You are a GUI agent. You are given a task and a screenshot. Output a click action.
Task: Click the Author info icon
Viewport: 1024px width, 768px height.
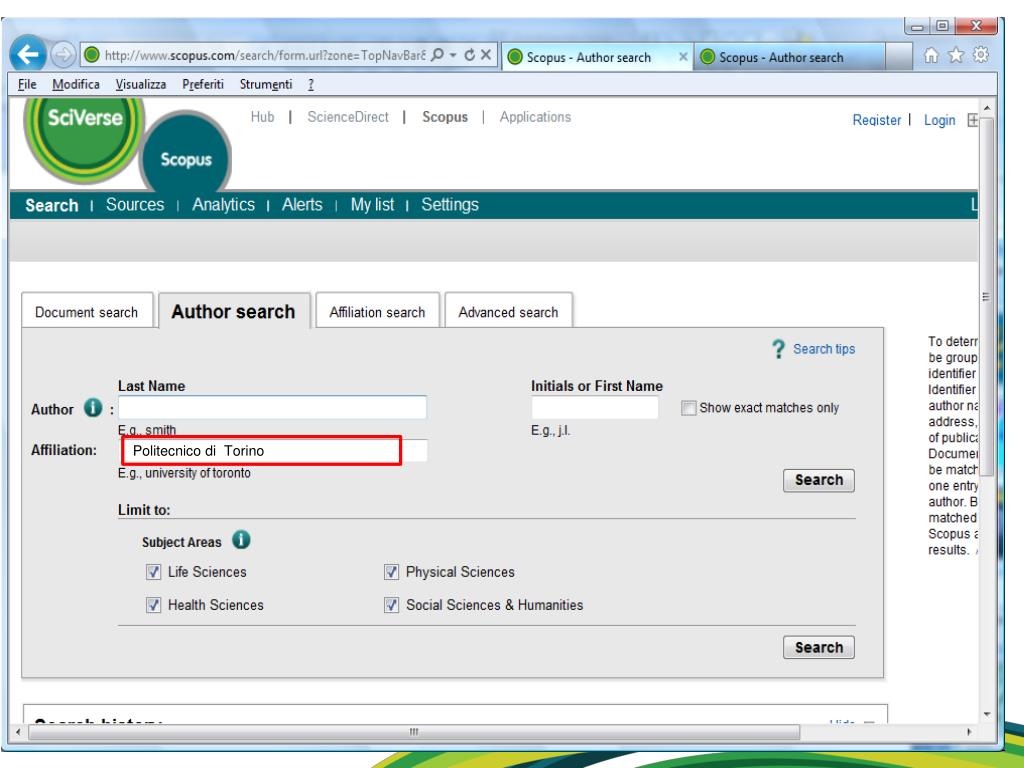click(x=93, y=408)
